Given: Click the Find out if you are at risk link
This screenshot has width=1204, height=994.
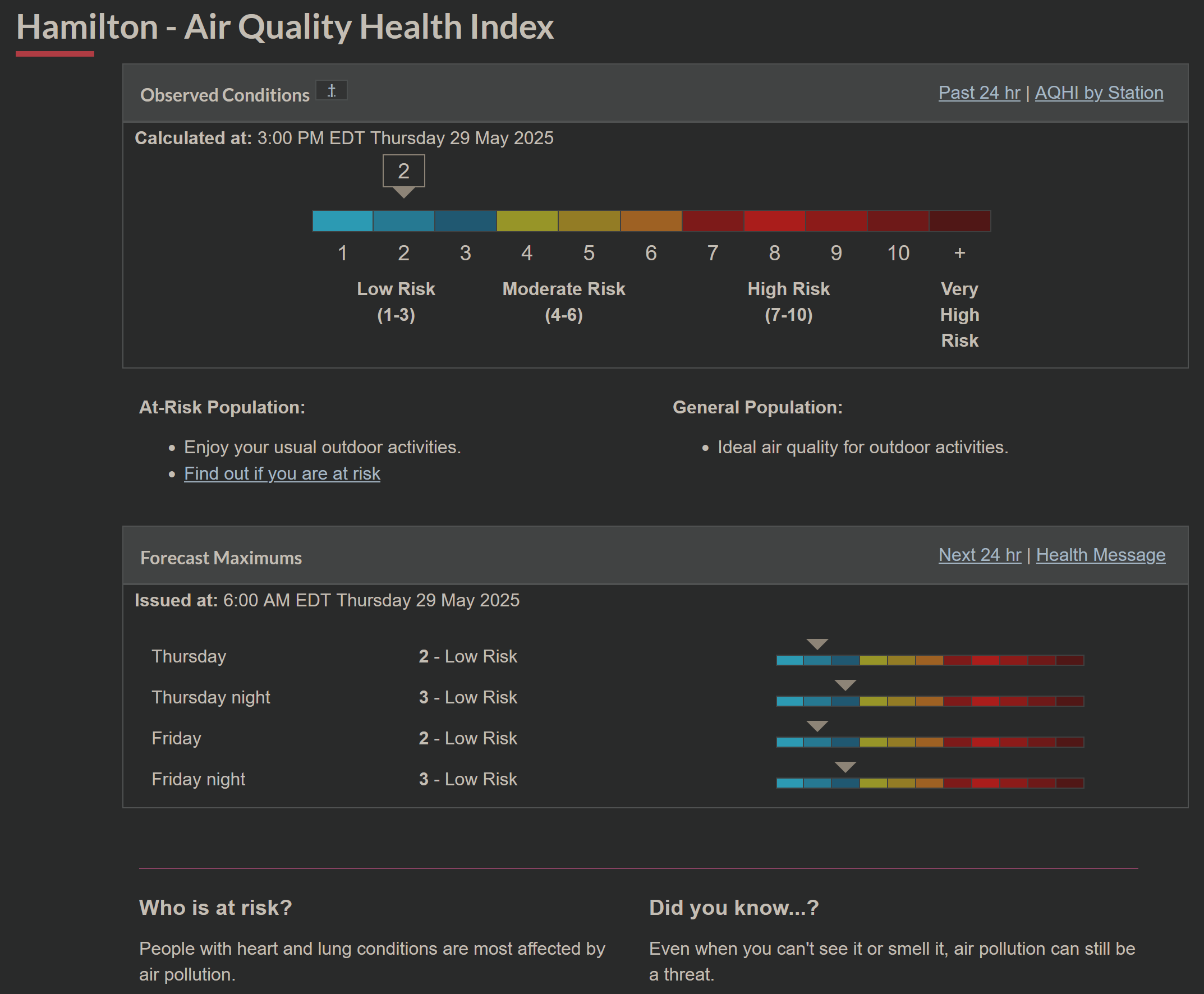Looking at the screenshot, I should 282,473.
